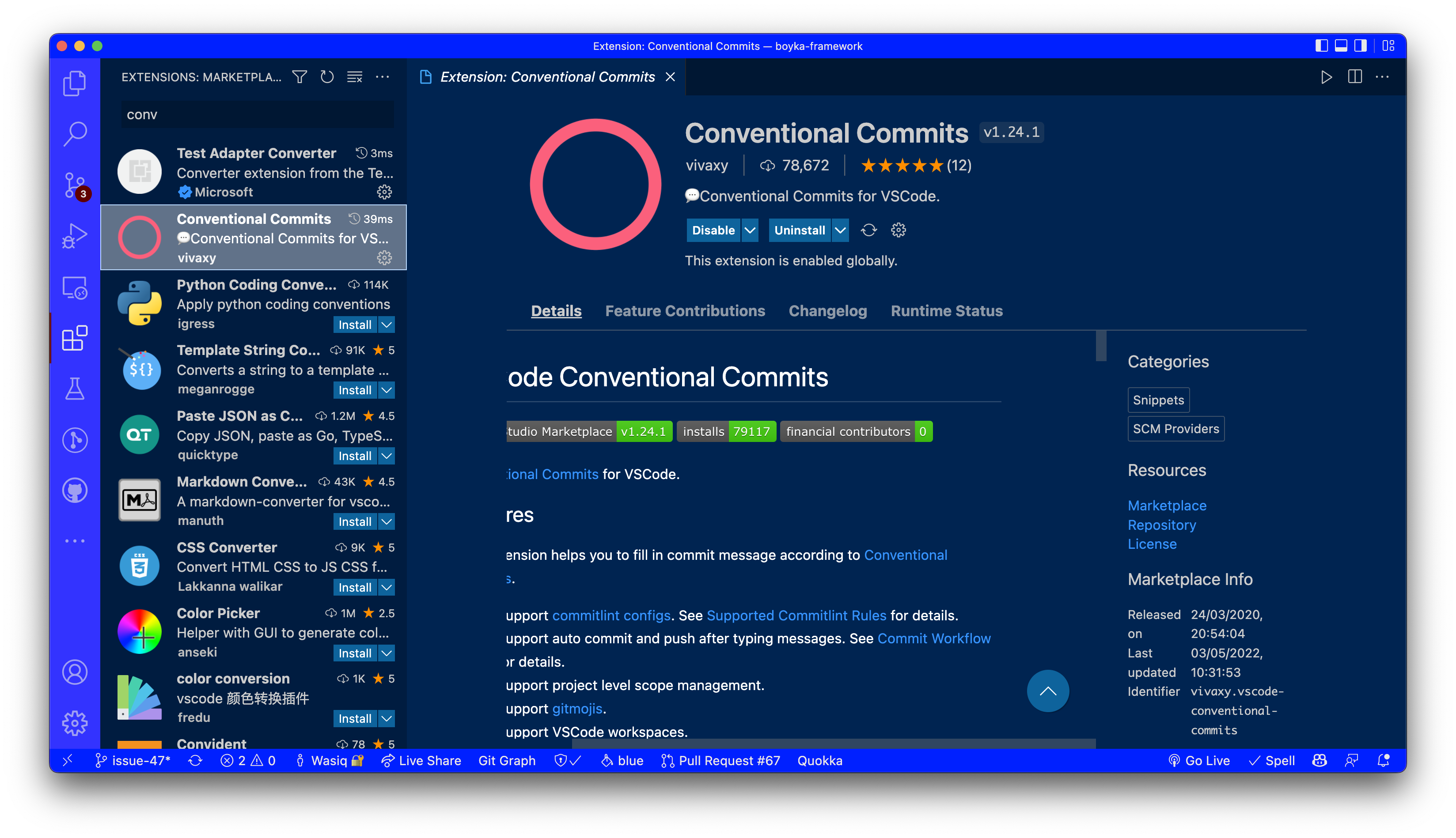Viewport: 1456px width, 838px height.
Task: Toggle spell checking from the status bar
Action: click(1272, 760)
